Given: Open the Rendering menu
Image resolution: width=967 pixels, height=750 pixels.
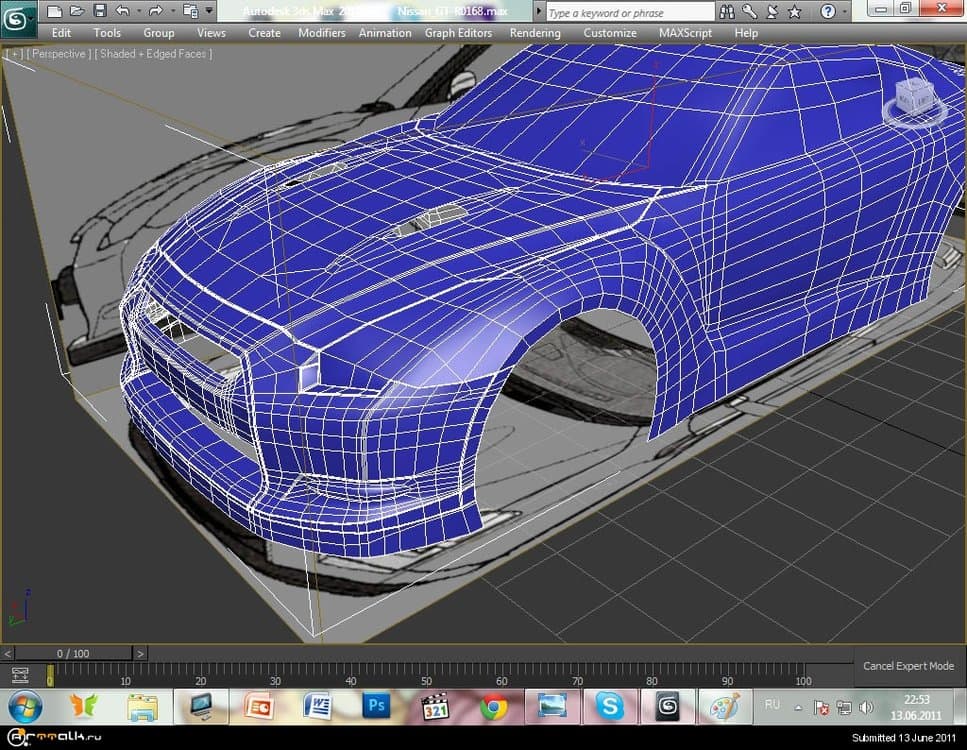Looking at the screenshot, I should pyautogui.click(x=535, y=33).
